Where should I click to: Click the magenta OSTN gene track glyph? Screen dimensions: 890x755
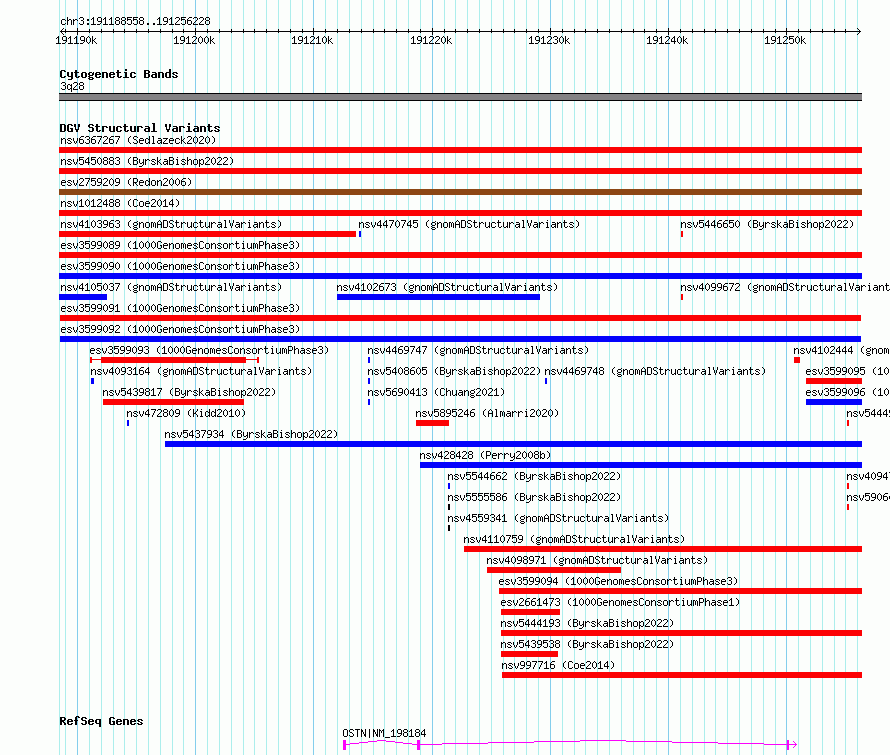[570, 744]
